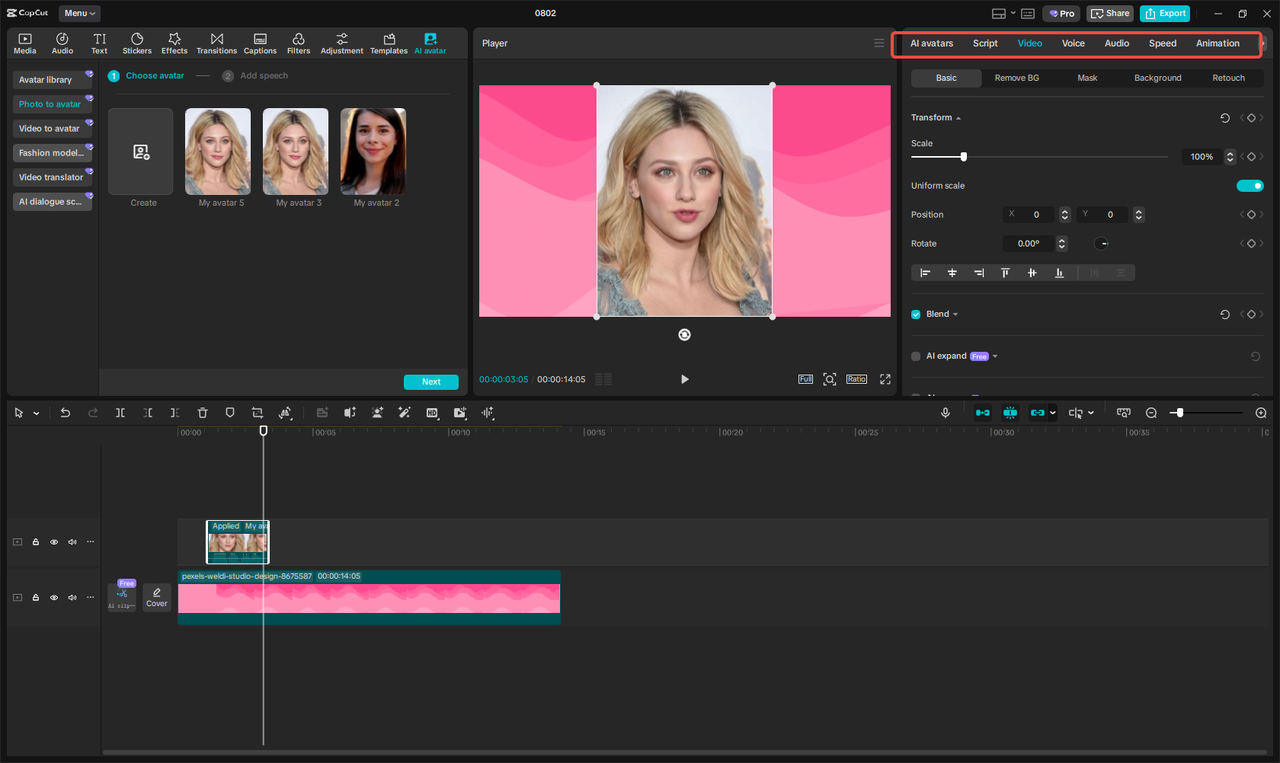
Task: Click the microphone record voiceover icon
Action: (945, 413)
